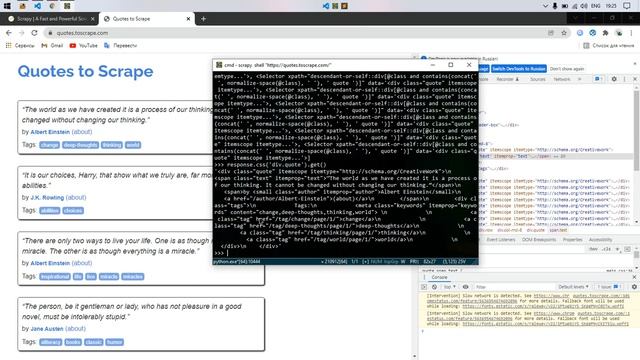This screenshot has height=360, width=640.
Task: Clear the console icon
Action: (434, 287)
